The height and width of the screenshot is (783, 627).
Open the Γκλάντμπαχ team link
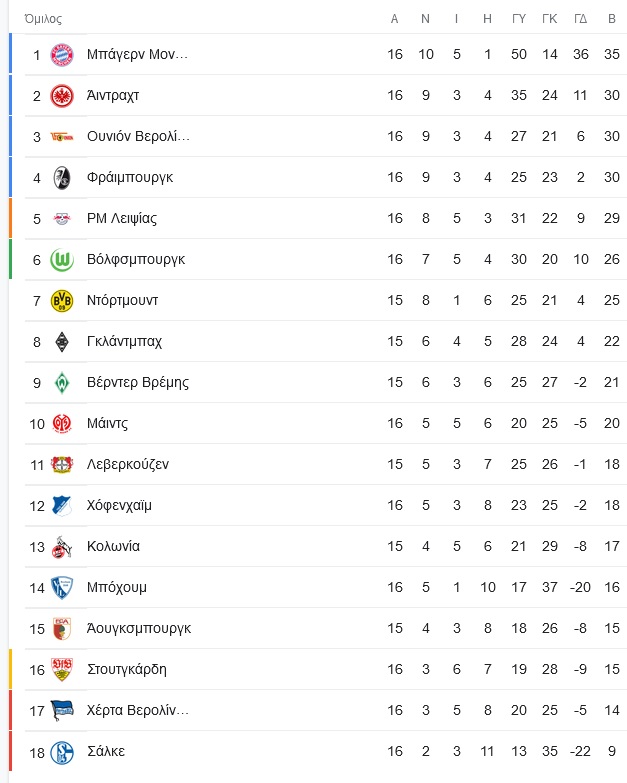click(x=124, y=342)
